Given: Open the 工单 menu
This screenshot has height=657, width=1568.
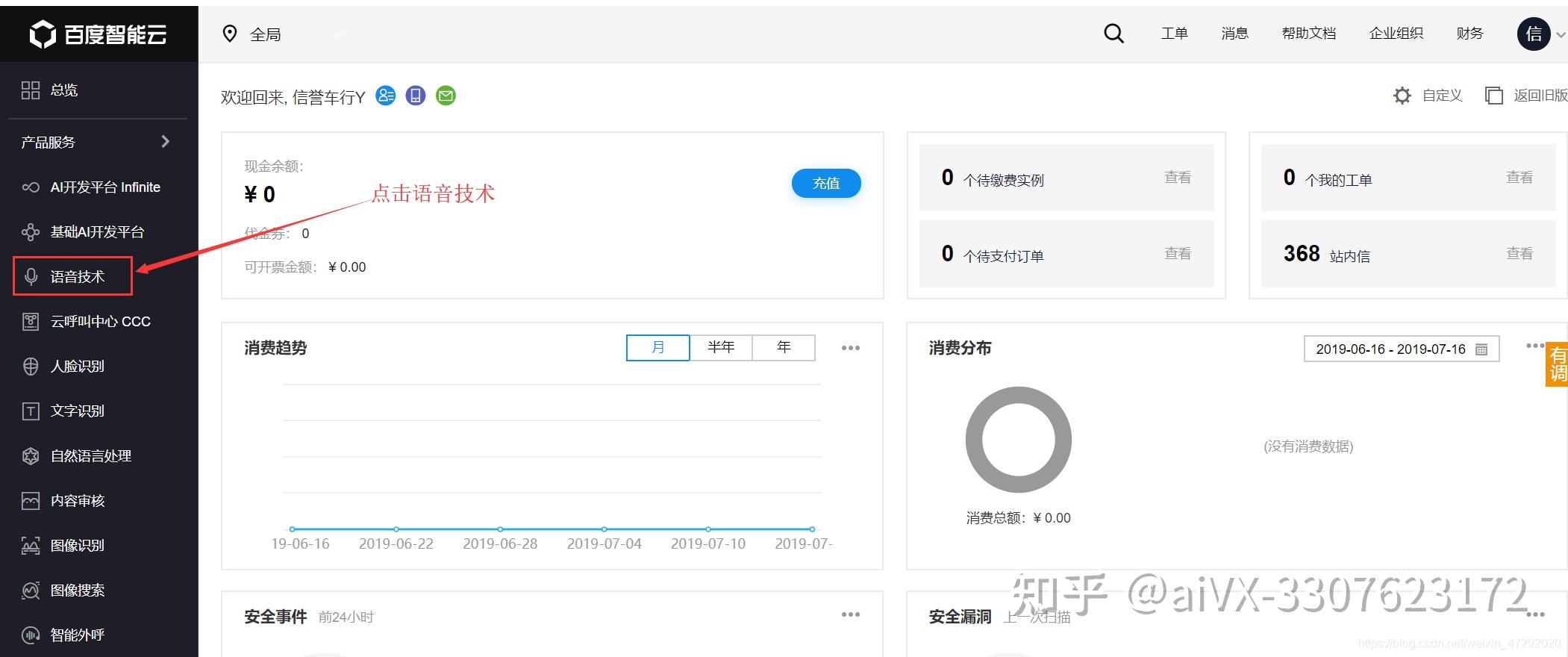Looking at the screenshot, I should (1174, 34).
